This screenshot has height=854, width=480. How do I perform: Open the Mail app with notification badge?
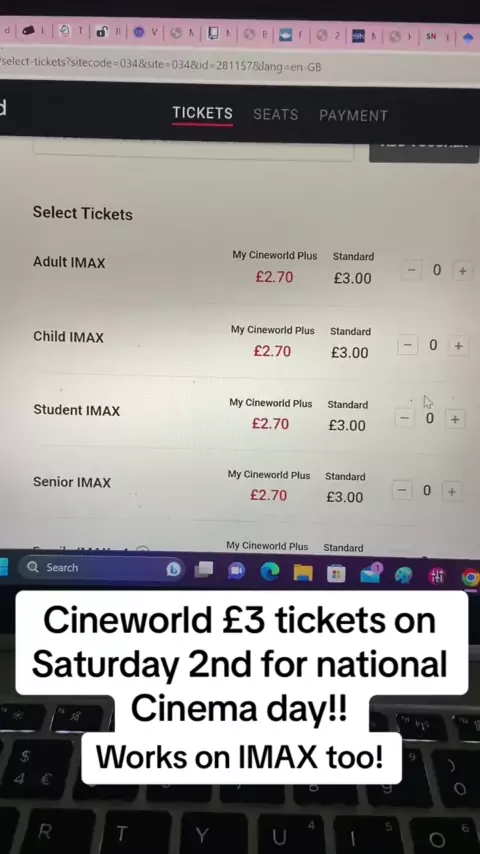coord(370,574)
